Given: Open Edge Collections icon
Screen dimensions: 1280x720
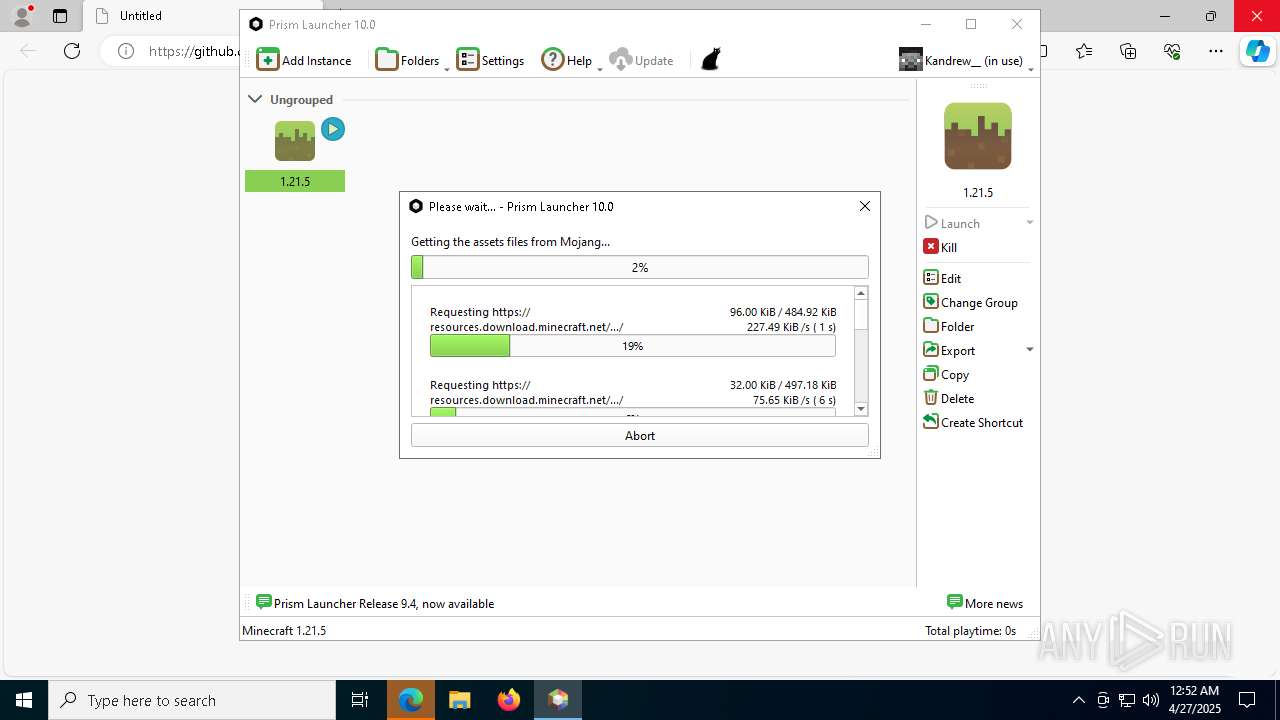Looking at the screenshot, I should point(1128,51).
